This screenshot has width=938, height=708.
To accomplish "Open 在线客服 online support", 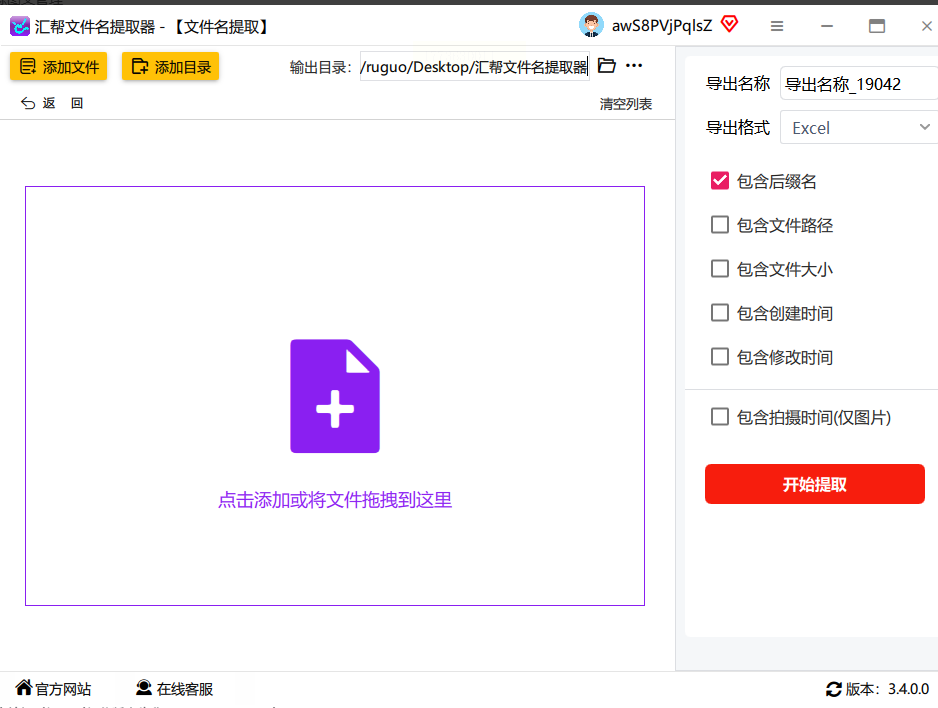I will point(174,689).
